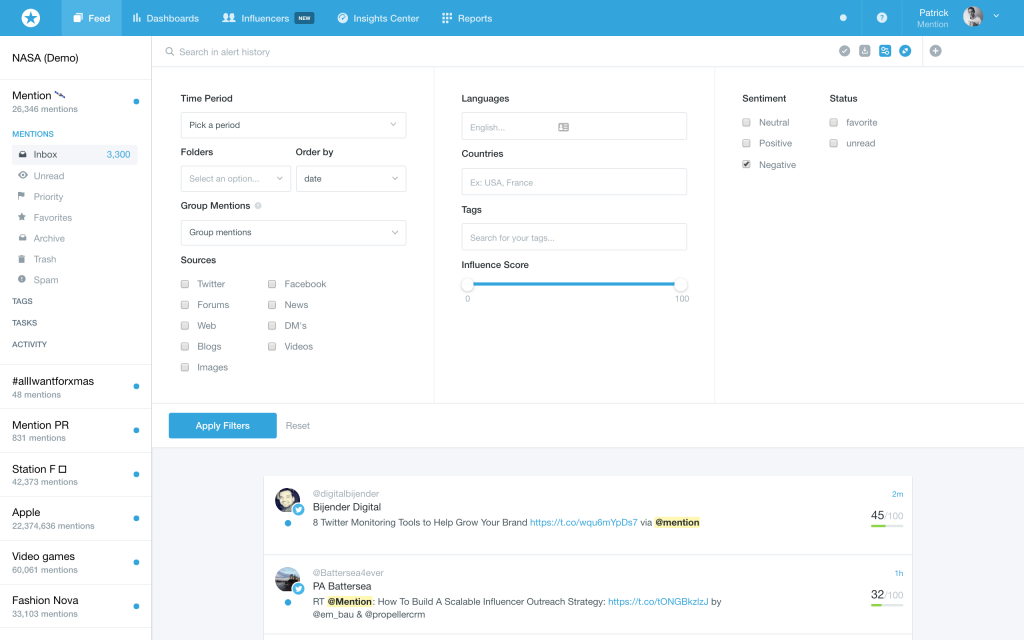Viewport: 1024px width, 640px height.
Task: Tick the Web source checkbox
Action: [185, 326]
